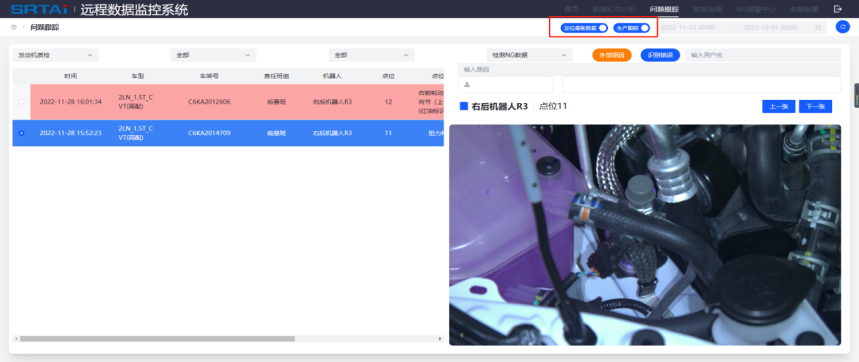Select radio button for row C6KA2014709
Image resolution: width=859 pixels, height=362 pixels.
click(x=21, y=133)
